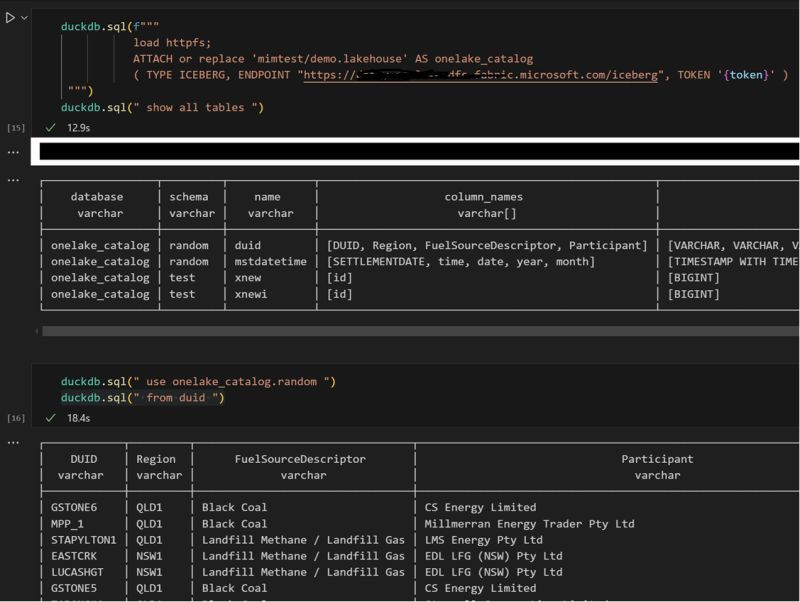The image size is (800, 602).
Task: Open the fabric.microsoft.com/iceberg endpoint link
Action: (x=481, y=75)
